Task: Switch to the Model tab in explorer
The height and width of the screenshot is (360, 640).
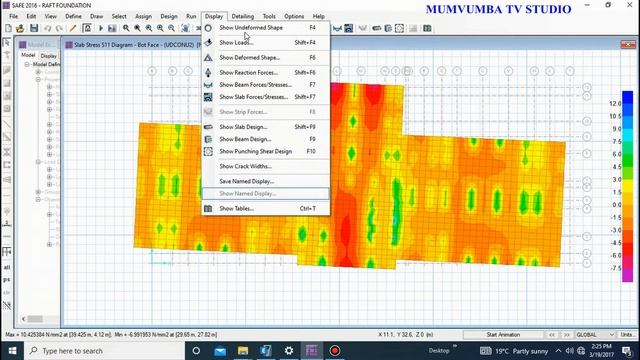Action: (x=28, y=55)
